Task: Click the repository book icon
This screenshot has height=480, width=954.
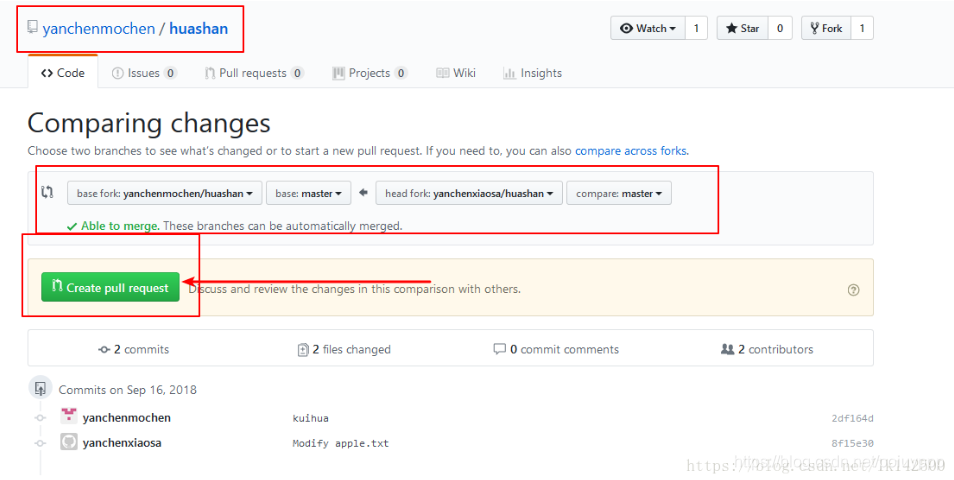Action: (x=32, y=28)
